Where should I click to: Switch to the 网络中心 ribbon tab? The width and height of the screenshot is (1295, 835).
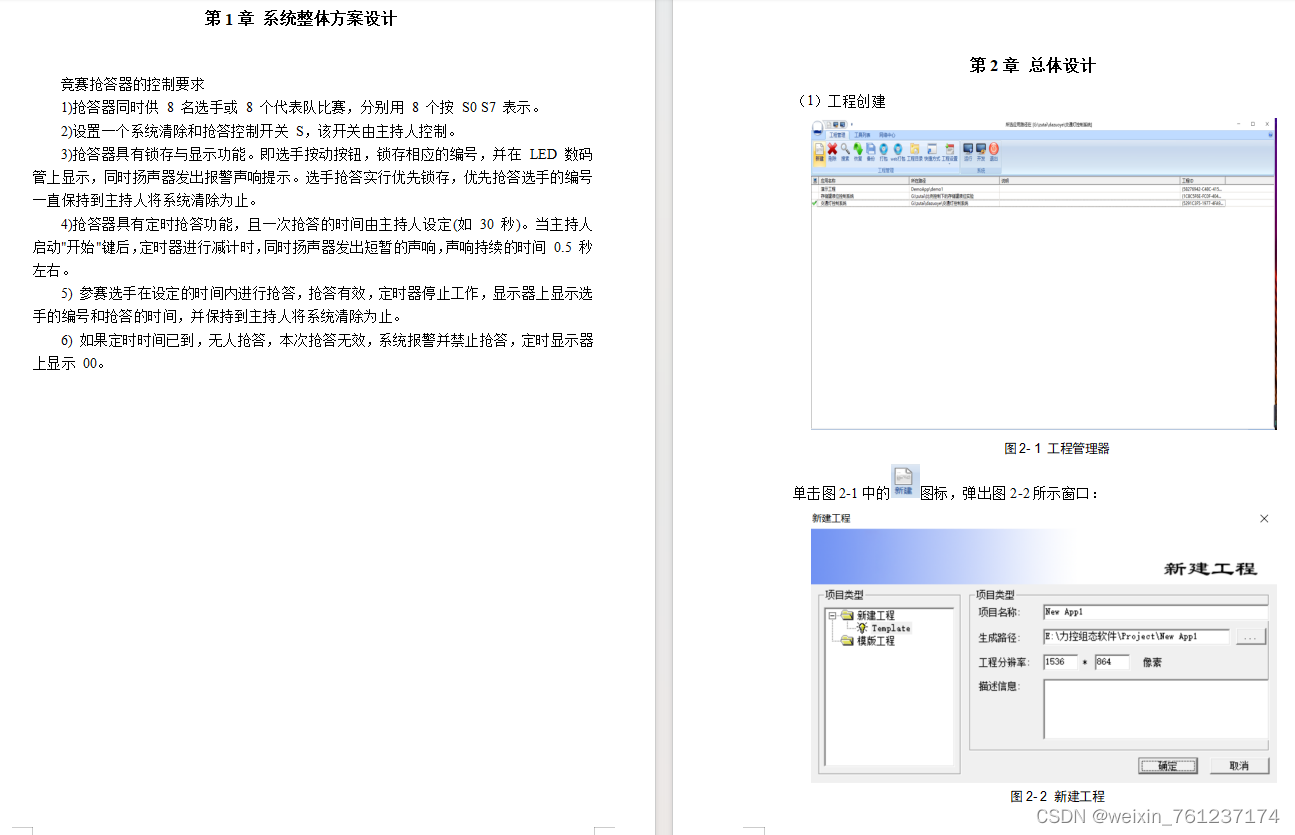[x=887, y=135]
